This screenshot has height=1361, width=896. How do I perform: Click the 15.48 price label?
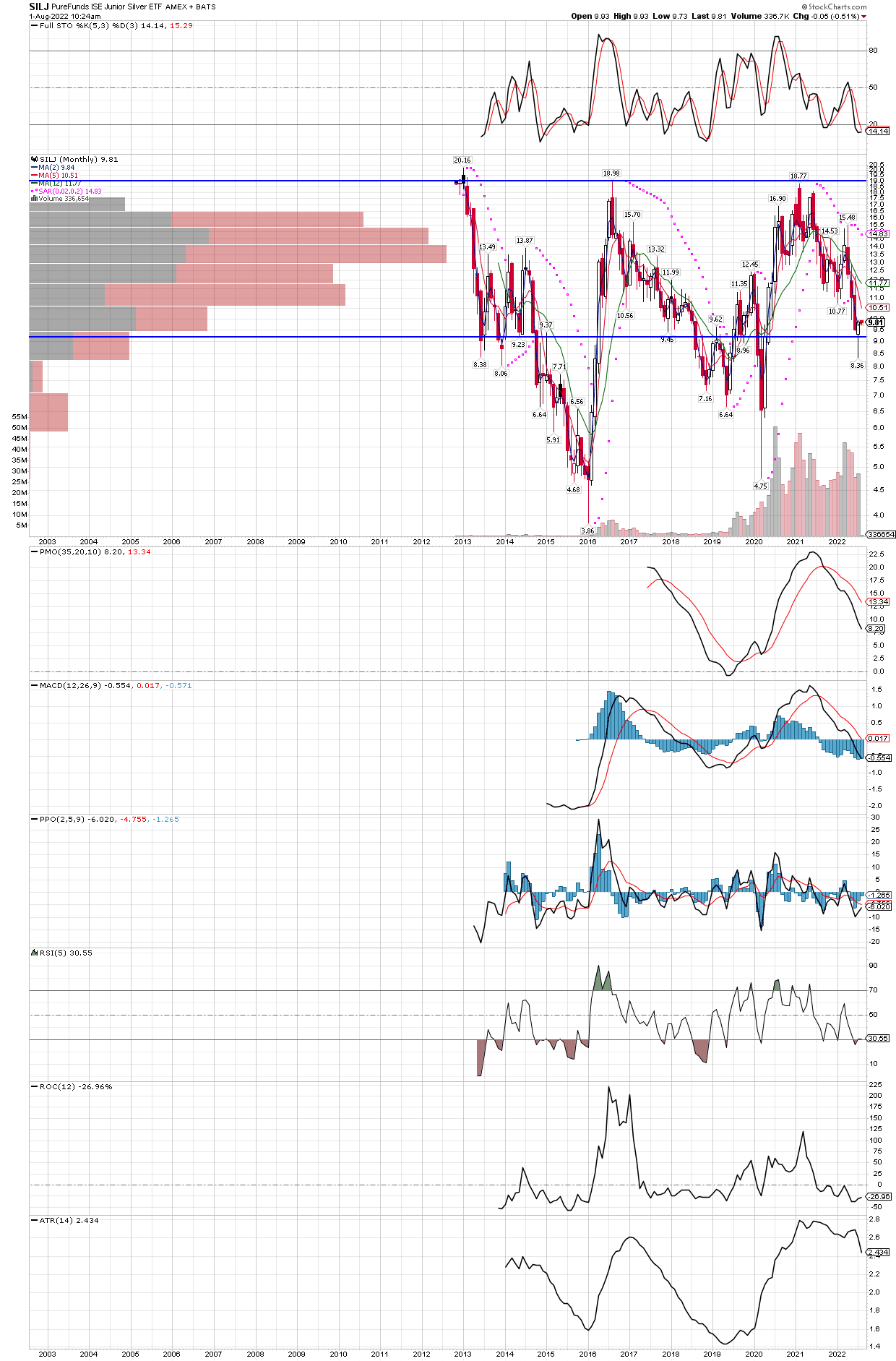(847, 218)
